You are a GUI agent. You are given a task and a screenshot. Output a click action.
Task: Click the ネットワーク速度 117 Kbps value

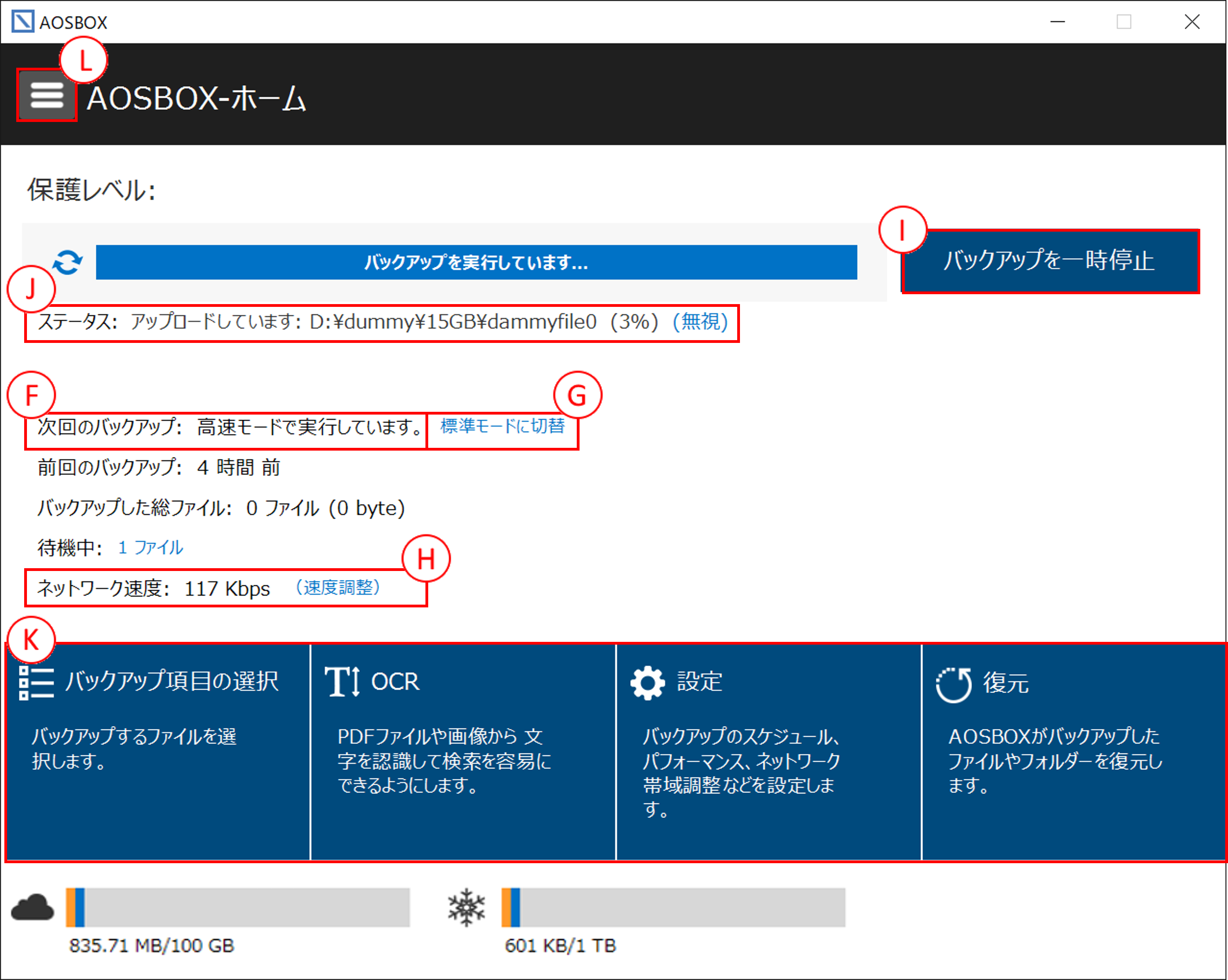pyautogui.click(x=227, y=588)
